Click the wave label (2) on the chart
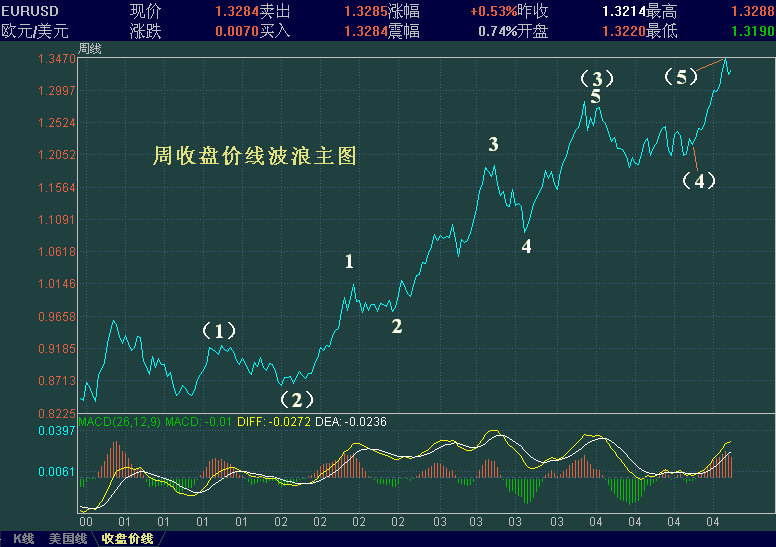This screenshot has height=547, width=776. tap(297, 400)
